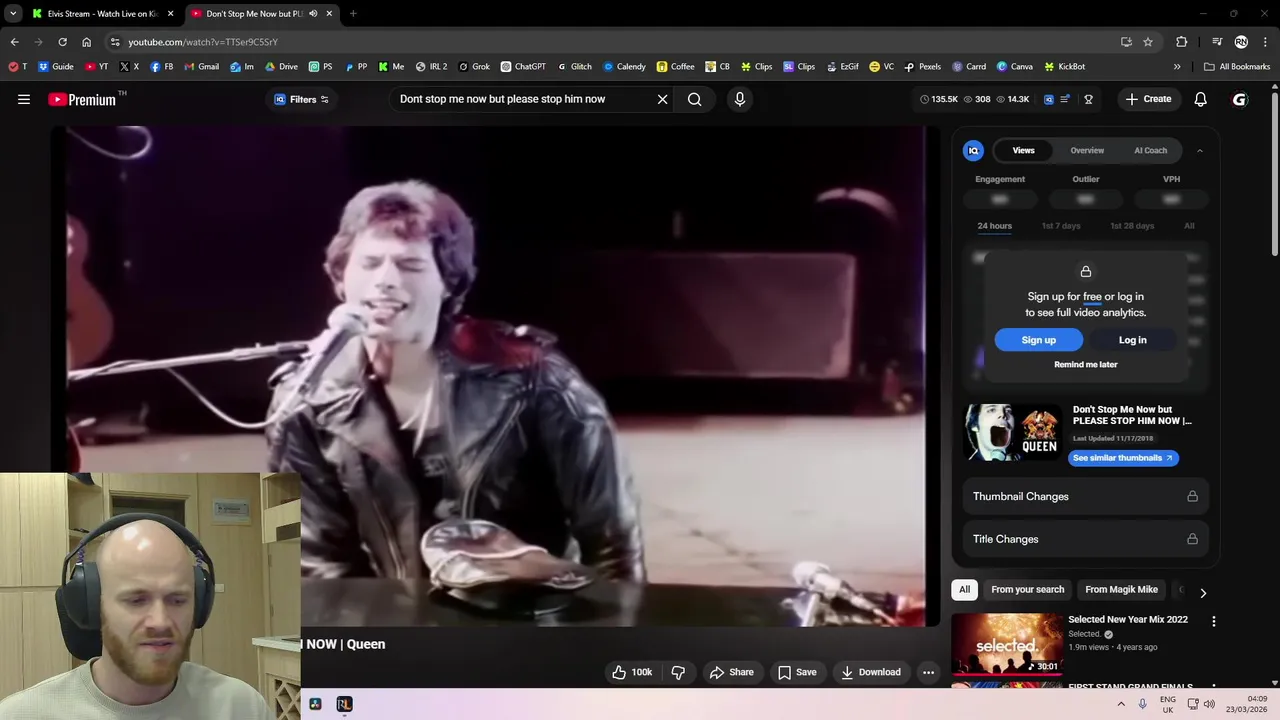Open the Gmail bookmark
Screen dimensions: 1280x720
[201, 66]
